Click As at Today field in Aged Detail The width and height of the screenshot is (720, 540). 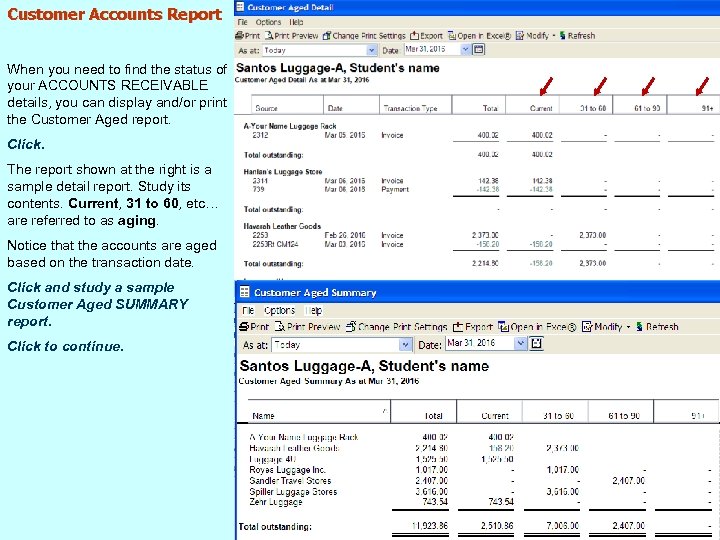click(x=320, y=50)
